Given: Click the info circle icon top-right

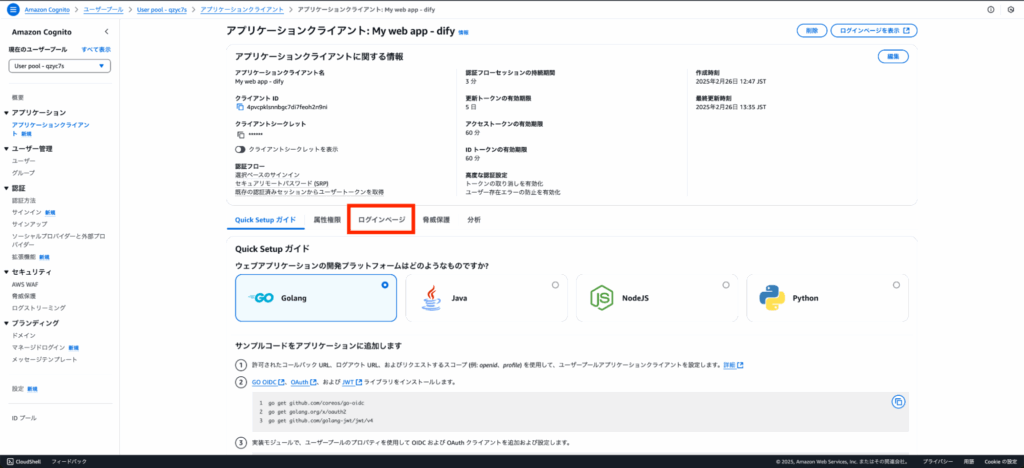Looking at the screenshot, I should click(x=990, y=10).
